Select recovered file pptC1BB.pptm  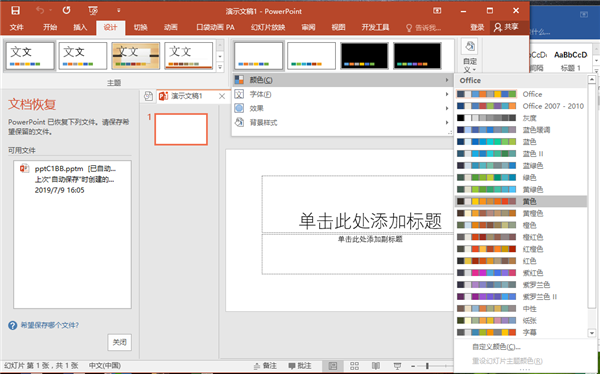tap(72, 179)
